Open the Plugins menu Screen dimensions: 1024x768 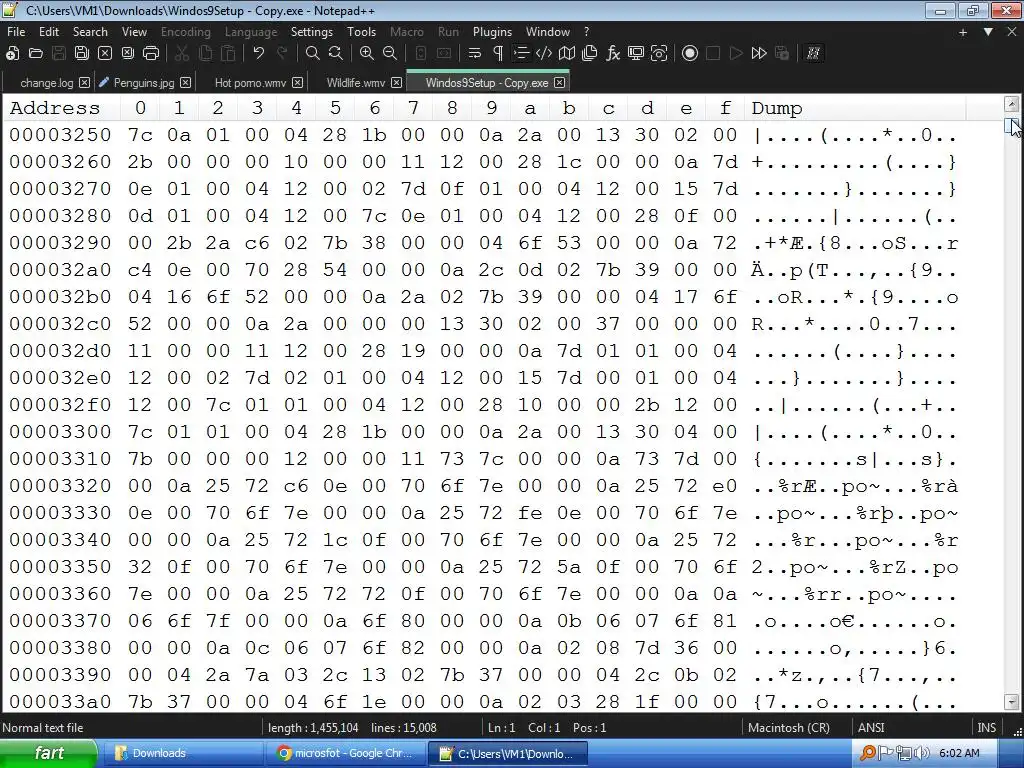[x=492, y=31]
